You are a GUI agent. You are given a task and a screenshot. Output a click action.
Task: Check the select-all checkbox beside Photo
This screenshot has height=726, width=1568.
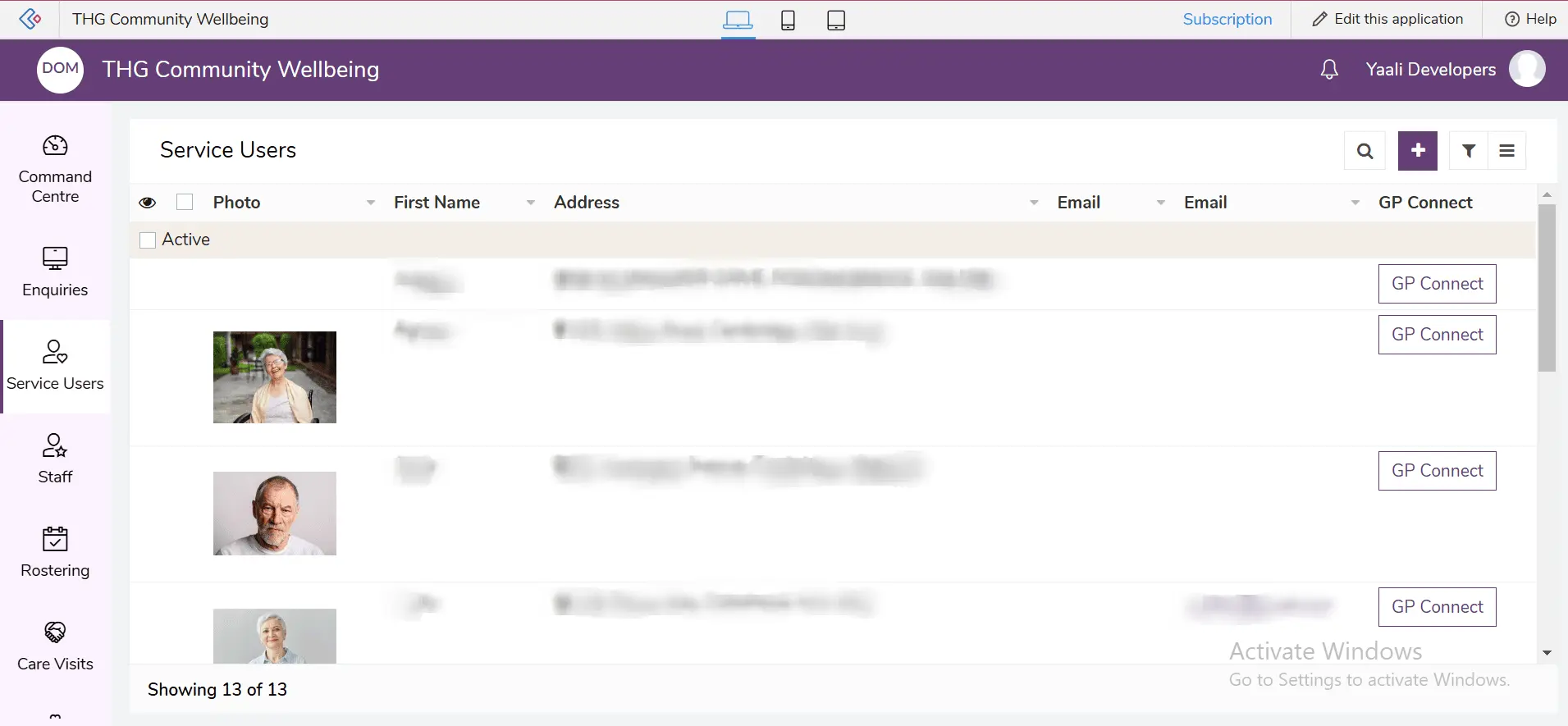pyautogui.click(x=185, y=203)
